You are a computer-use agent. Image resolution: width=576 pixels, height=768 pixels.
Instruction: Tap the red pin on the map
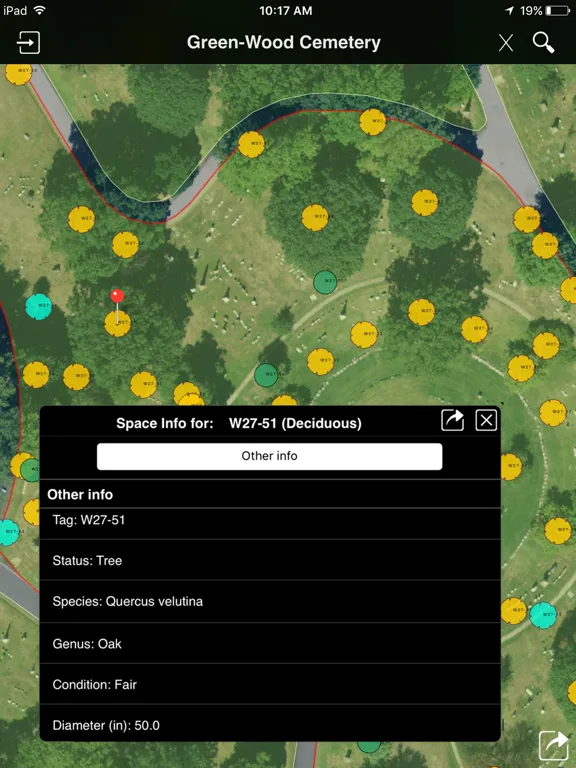coord(117,295)
